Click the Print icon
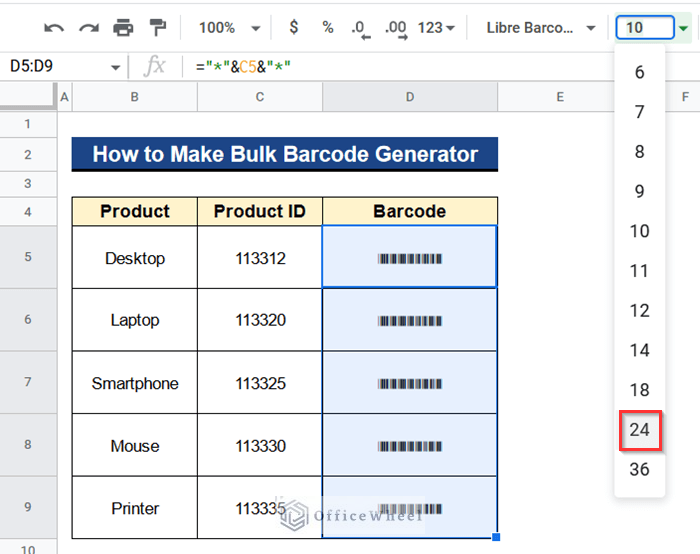 (x=123, y=28)
